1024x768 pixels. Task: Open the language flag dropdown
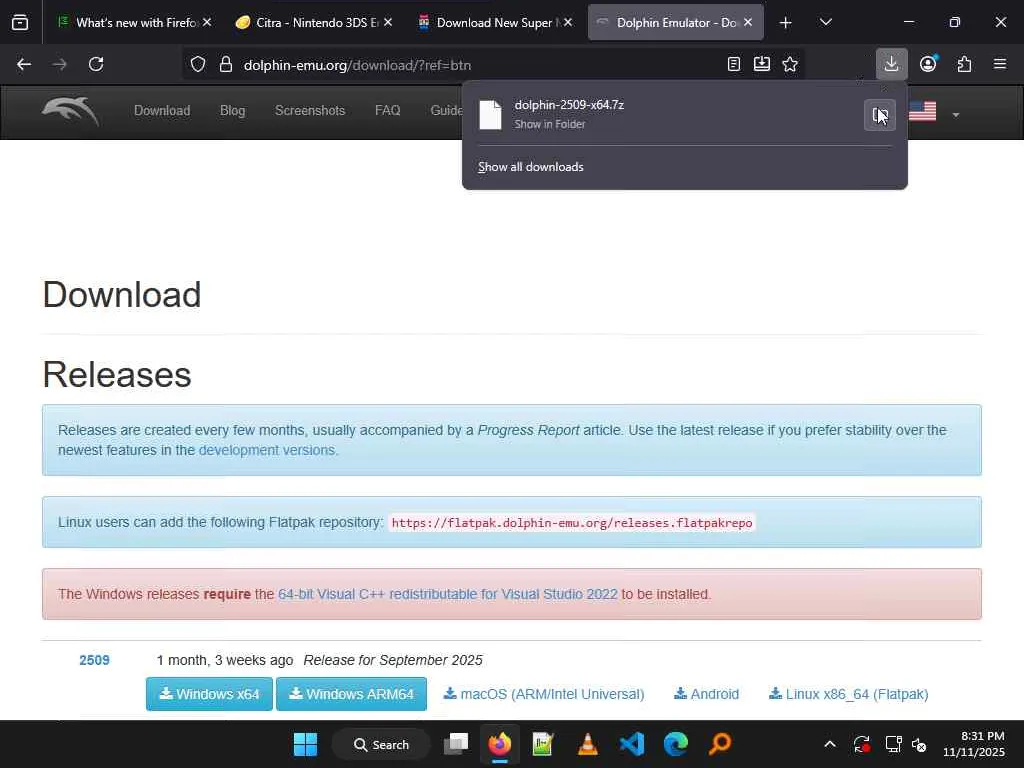pyautogui.click(x=934, y=112)
